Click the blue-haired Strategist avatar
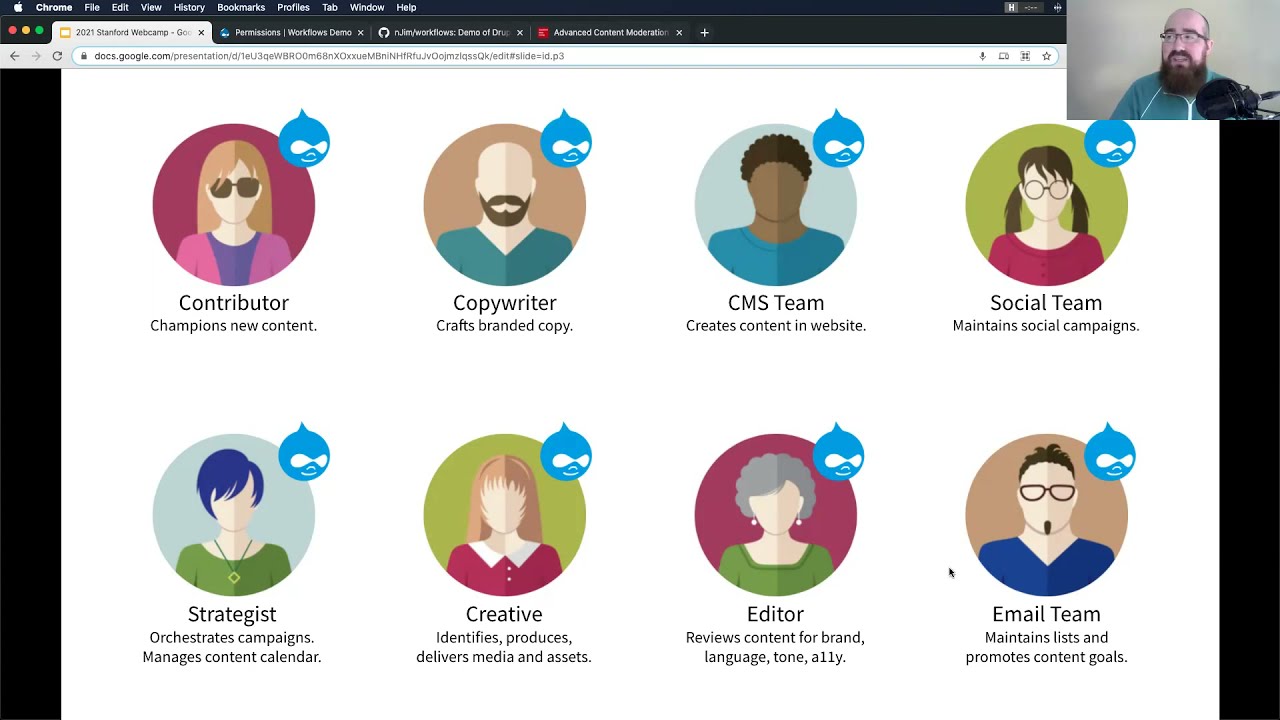 (233, 515)
